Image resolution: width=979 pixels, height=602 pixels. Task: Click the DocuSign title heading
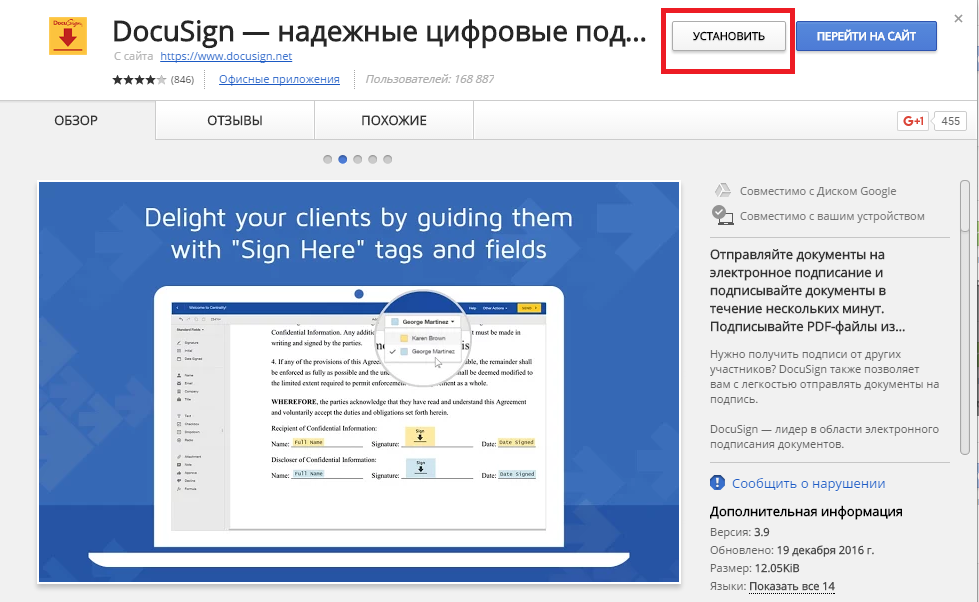click(x=379, y=31)
